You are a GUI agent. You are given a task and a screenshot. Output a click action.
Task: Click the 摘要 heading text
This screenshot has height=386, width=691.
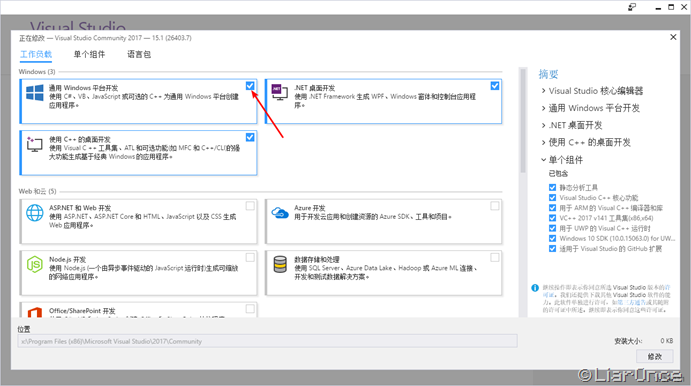pos(548,74)
